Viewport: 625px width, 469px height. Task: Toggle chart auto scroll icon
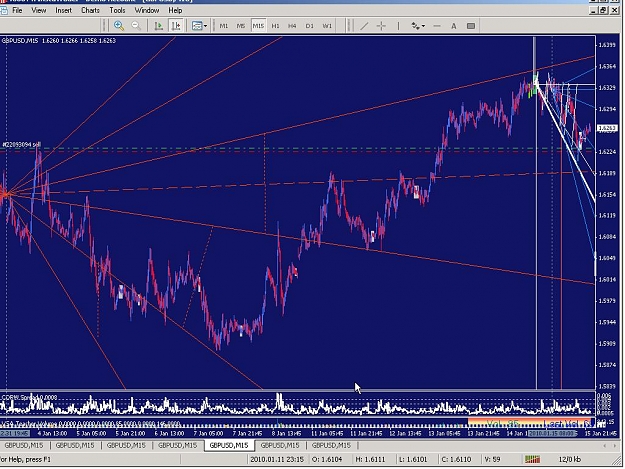[x=159, y=26]
